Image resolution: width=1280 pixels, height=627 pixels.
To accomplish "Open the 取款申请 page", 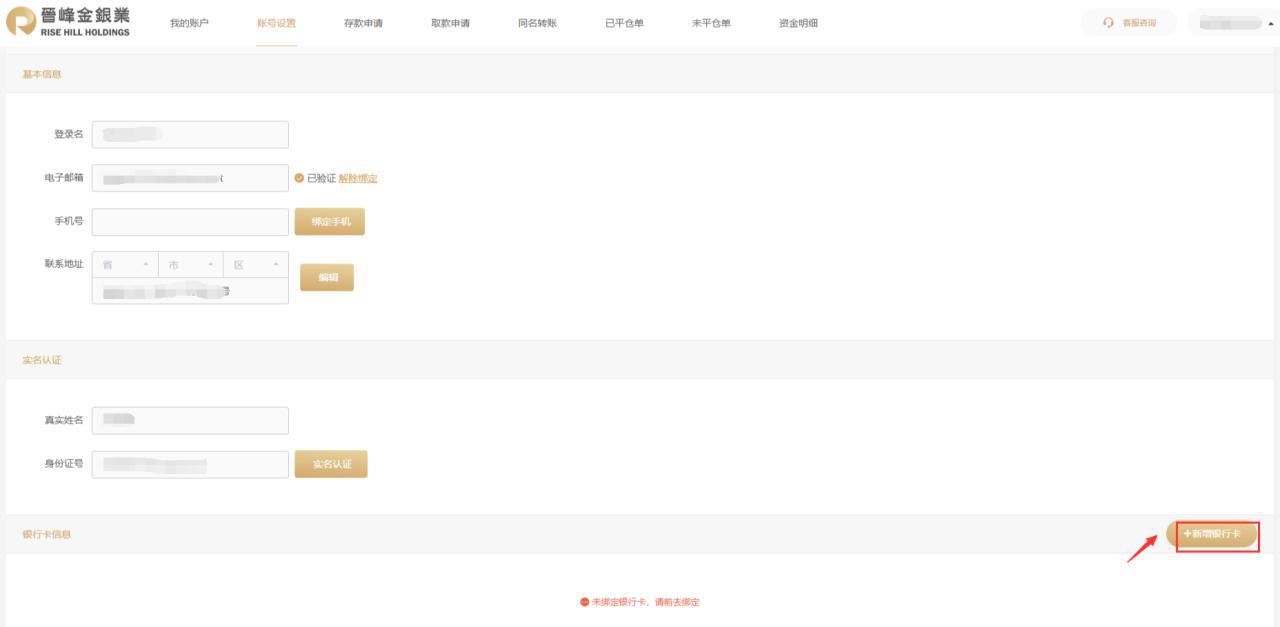I will coord(450,23).
